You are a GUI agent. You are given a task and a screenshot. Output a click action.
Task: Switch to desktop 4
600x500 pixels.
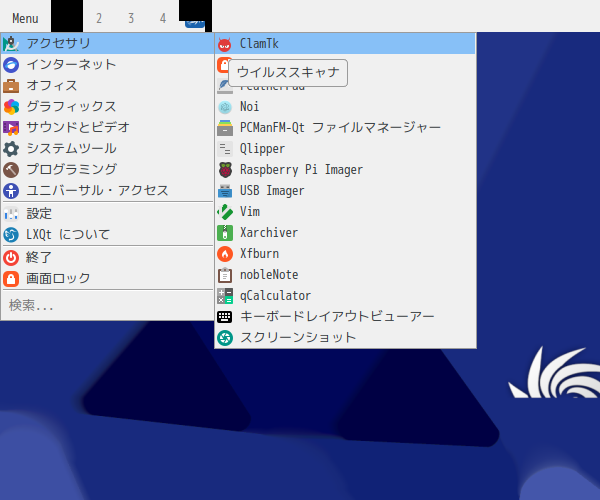(163, 18)
